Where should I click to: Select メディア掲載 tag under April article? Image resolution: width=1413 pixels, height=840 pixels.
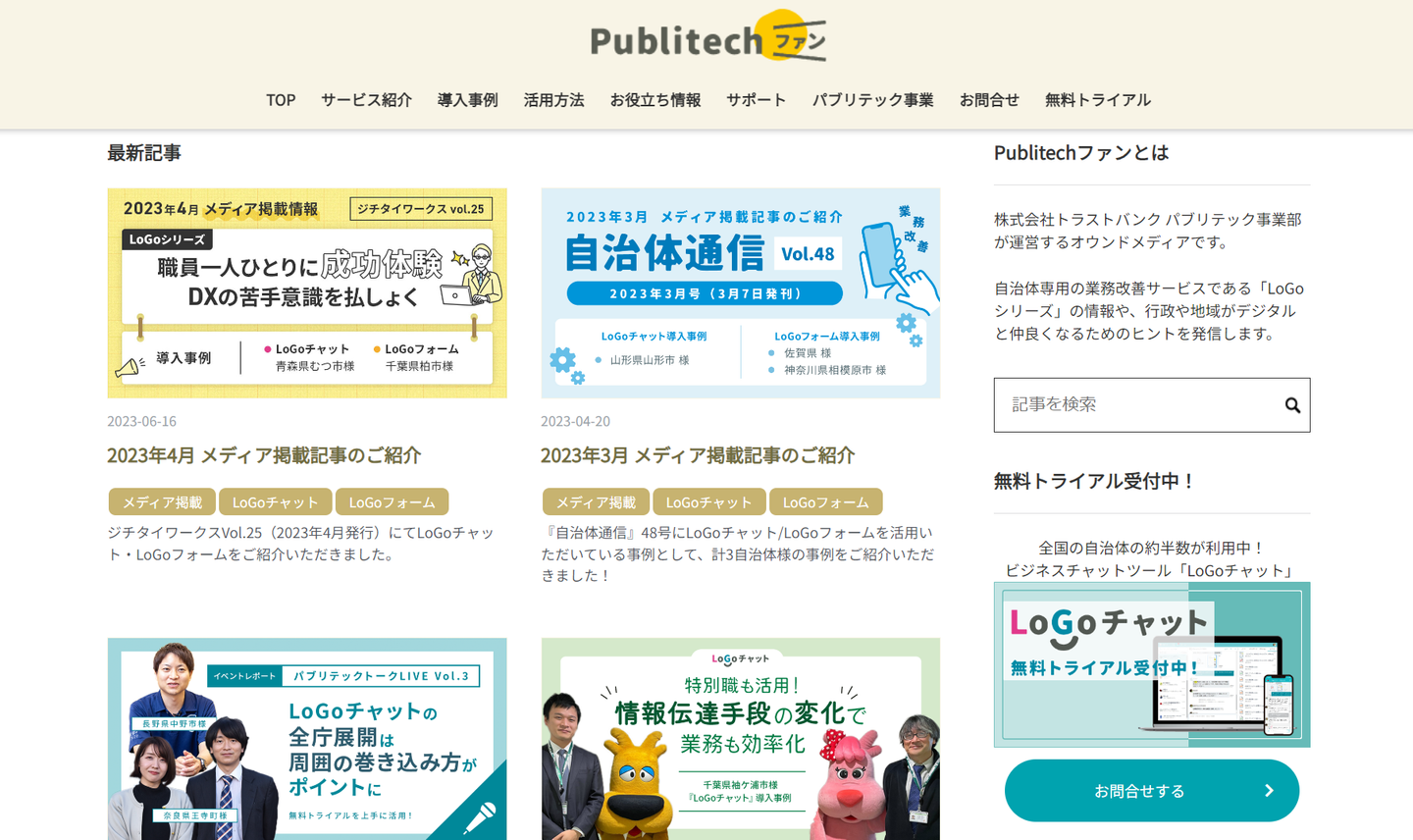(x=162, y=502)
